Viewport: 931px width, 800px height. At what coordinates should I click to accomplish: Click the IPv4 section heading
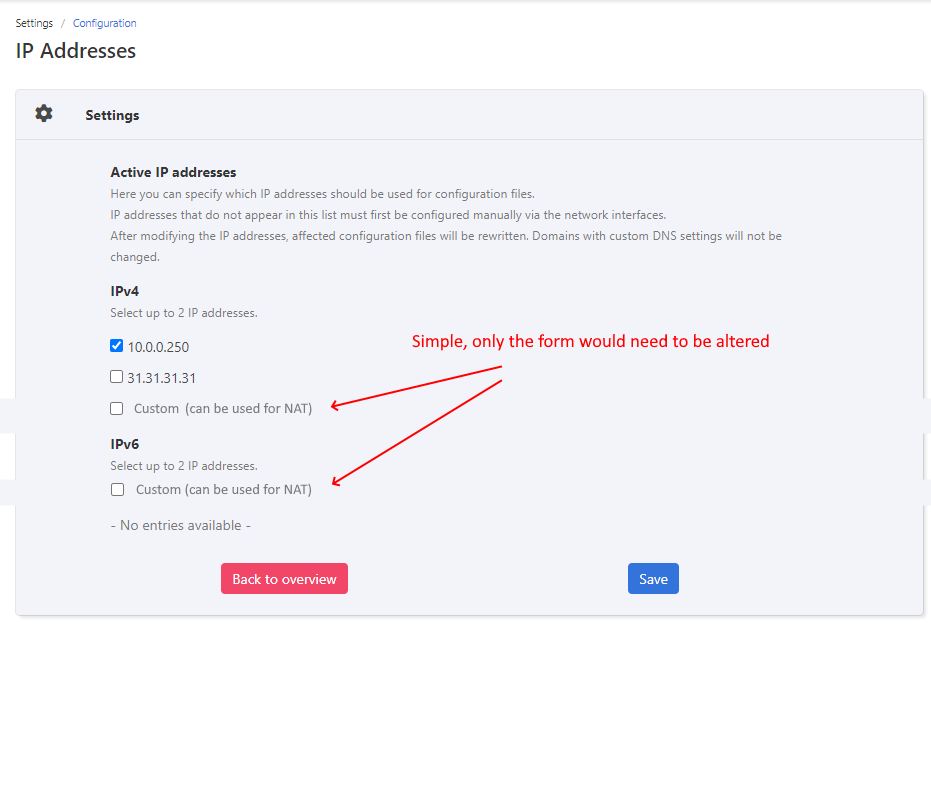click(x=125, y=291)
